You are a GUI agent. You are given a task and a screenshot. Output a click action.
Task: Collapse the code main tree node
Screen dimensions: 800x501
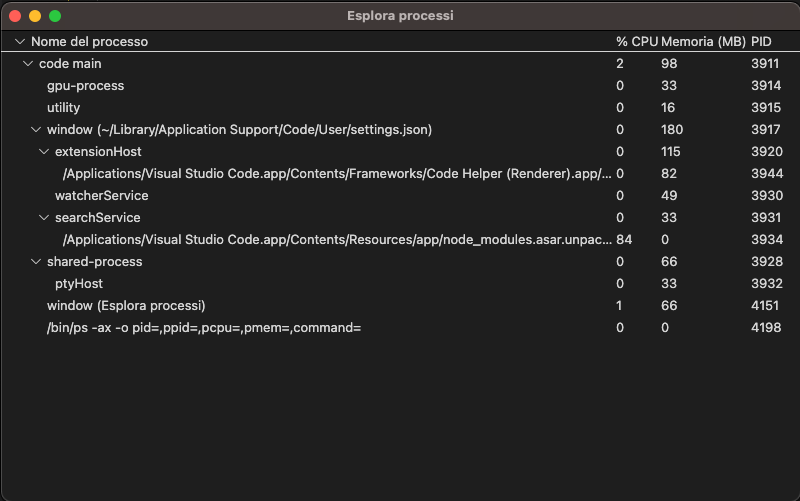click(x=28, y=63)
